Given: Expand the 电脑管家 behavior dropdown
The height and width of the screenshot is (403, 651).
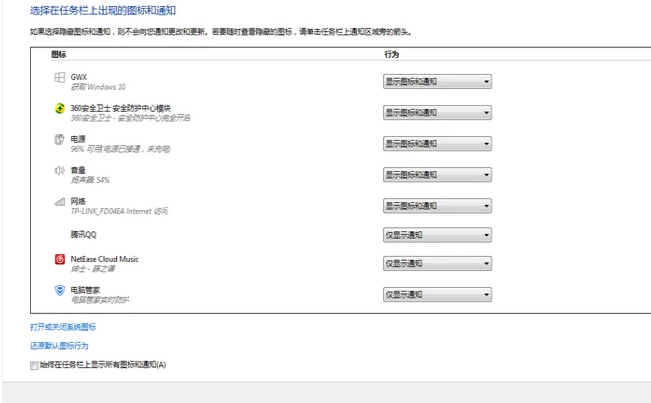Looking at the screenshot, I should tap(437, 295).
